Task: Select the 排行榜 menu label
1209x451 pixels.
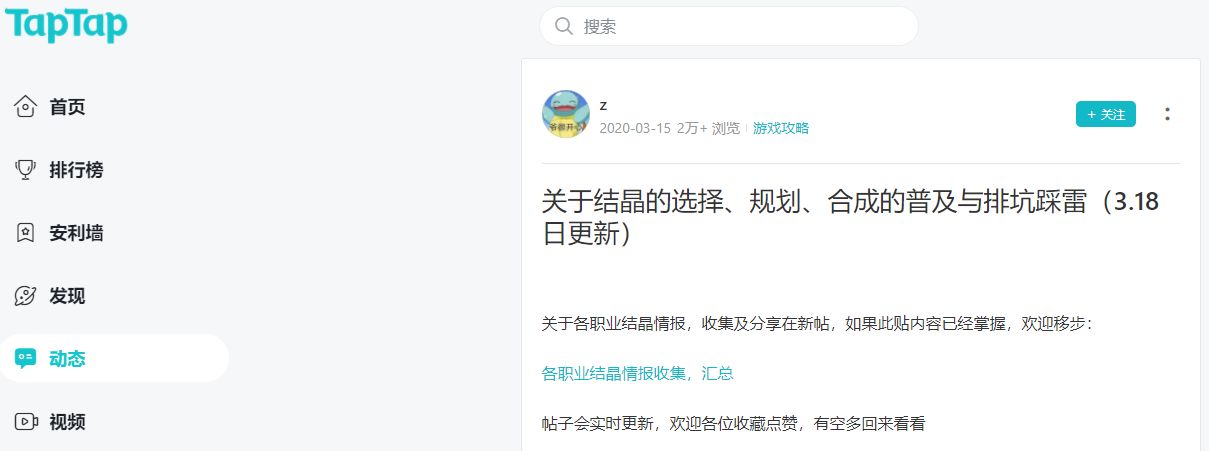Action: (x=76, y=170)
